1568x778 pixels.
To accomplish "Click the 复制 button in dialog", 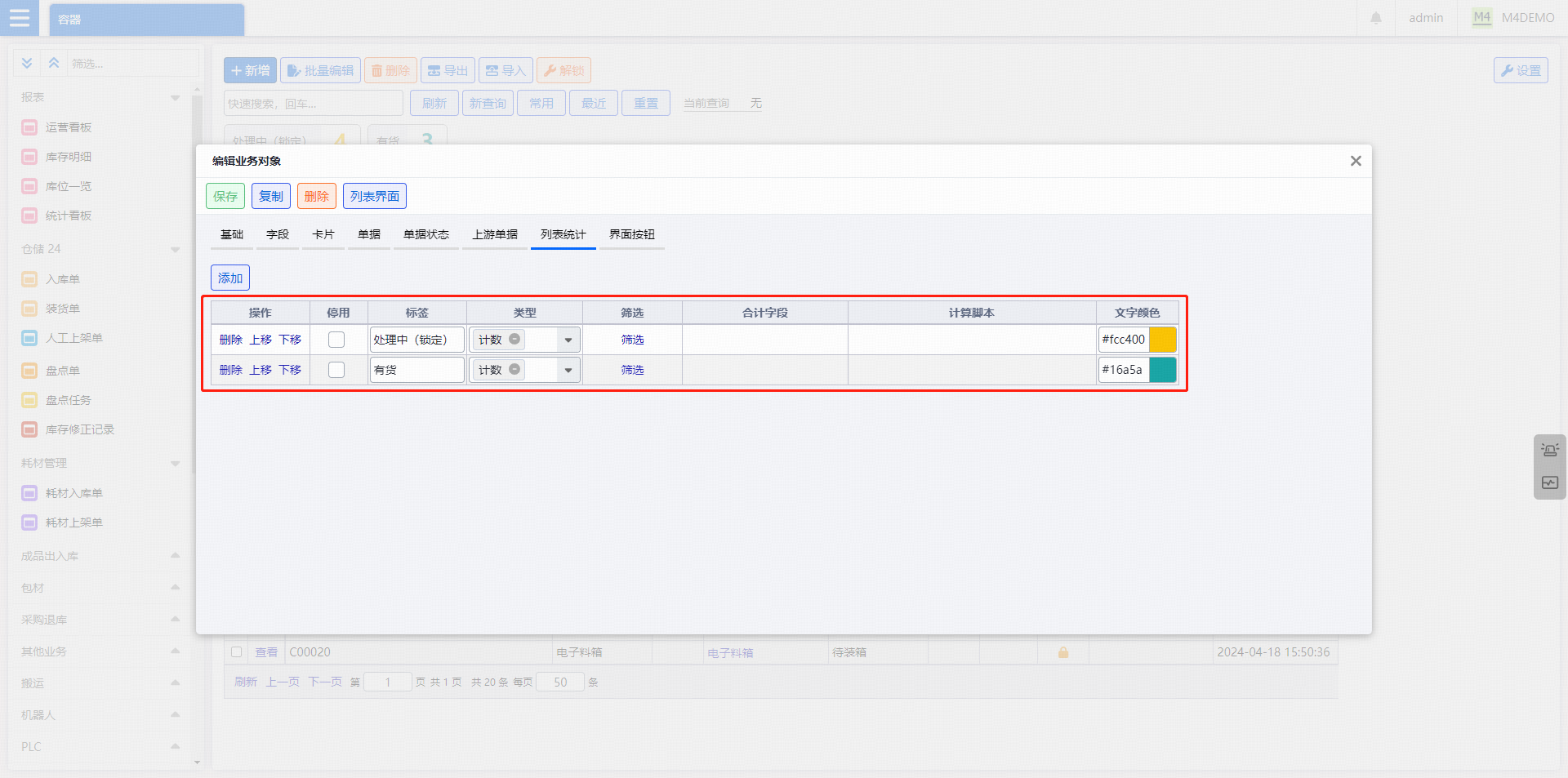I will tap(271, 196).
